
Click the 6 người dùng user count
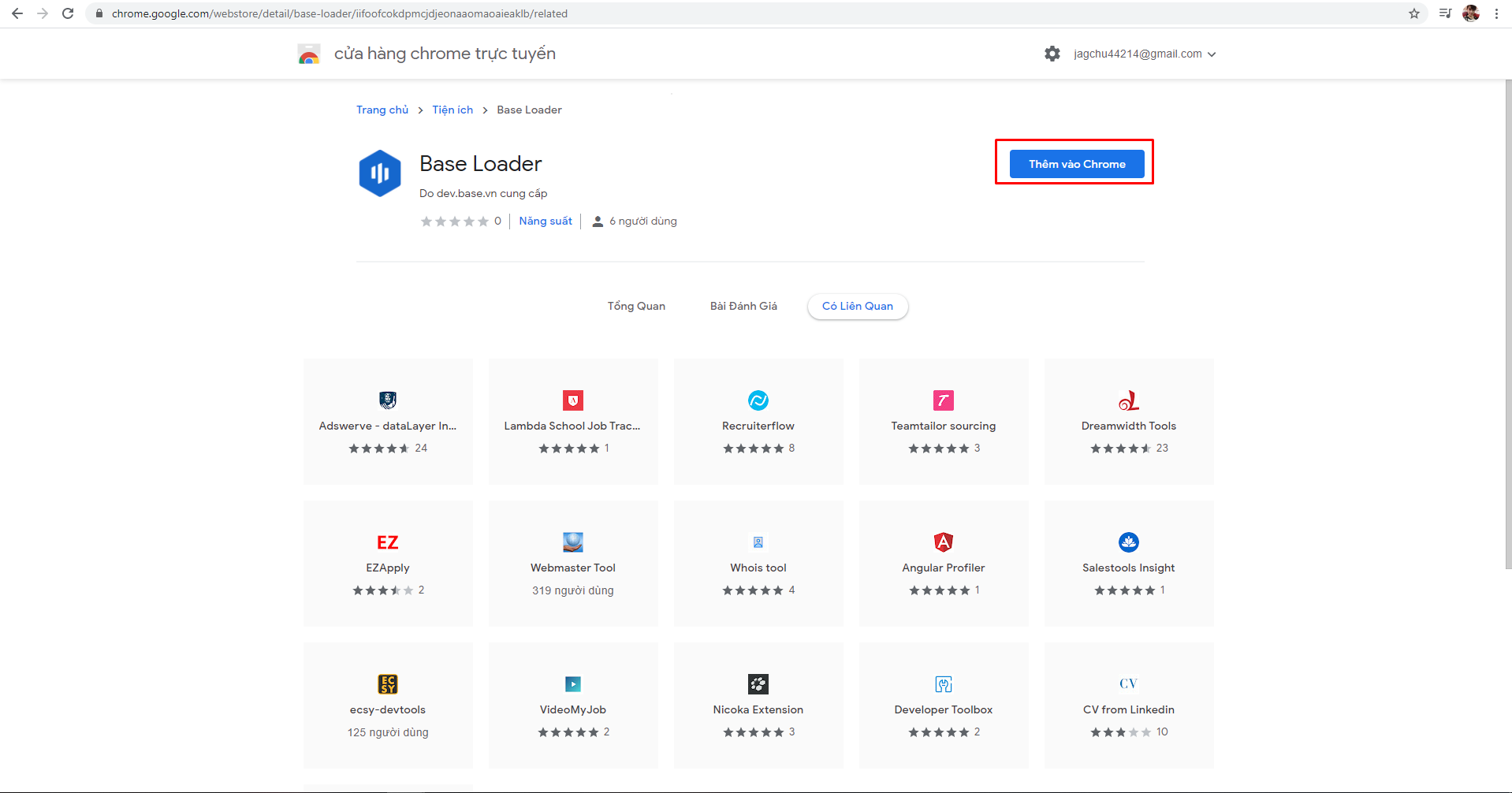point(635,221)
